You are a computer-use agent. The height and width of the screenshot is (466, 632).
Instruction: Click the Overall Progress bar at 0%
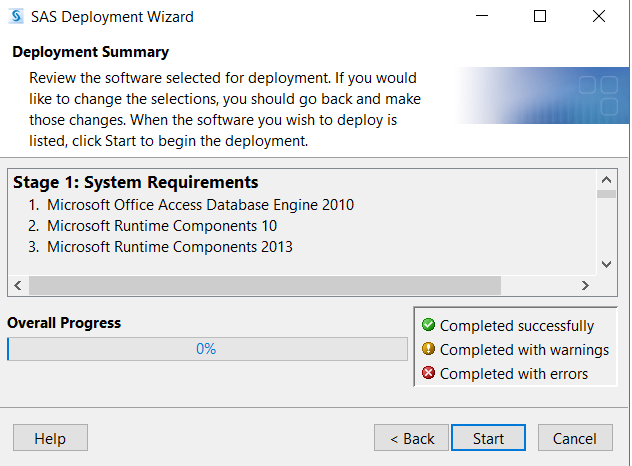[x=208, y=349]
